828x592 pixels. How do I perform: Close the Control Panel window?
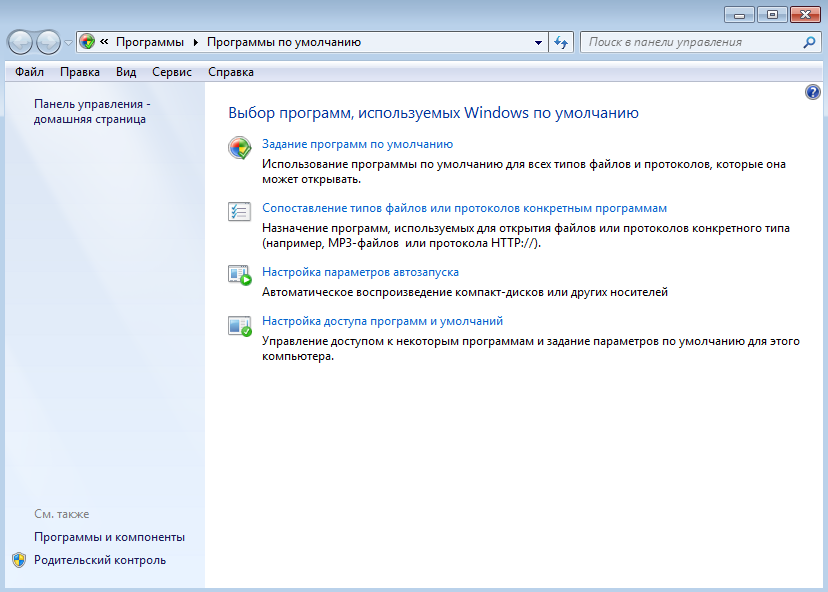(805, 15)
